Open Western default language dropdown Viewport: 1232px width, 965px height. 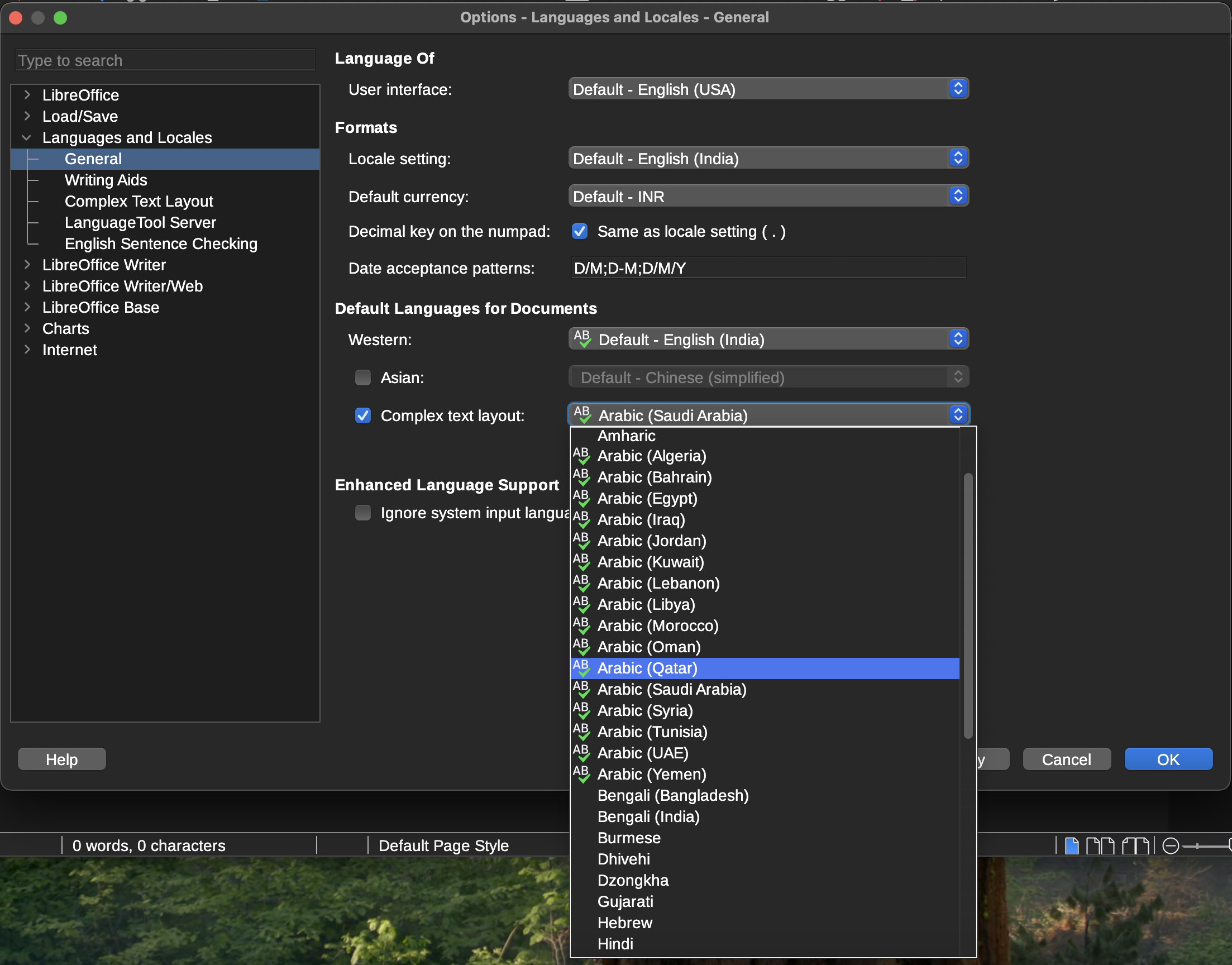768,339
